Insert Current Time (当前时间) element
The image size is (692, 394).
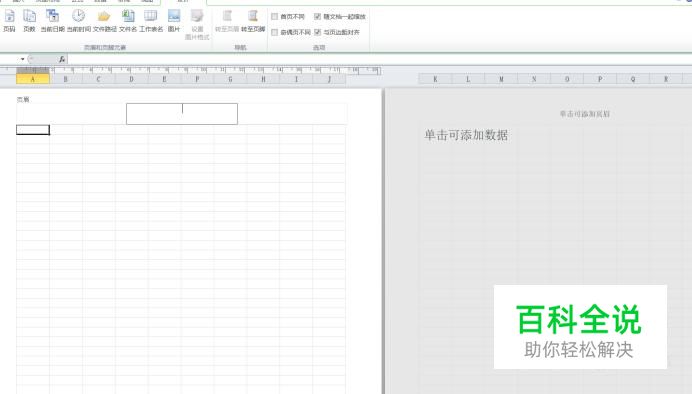tap(79, 21)
